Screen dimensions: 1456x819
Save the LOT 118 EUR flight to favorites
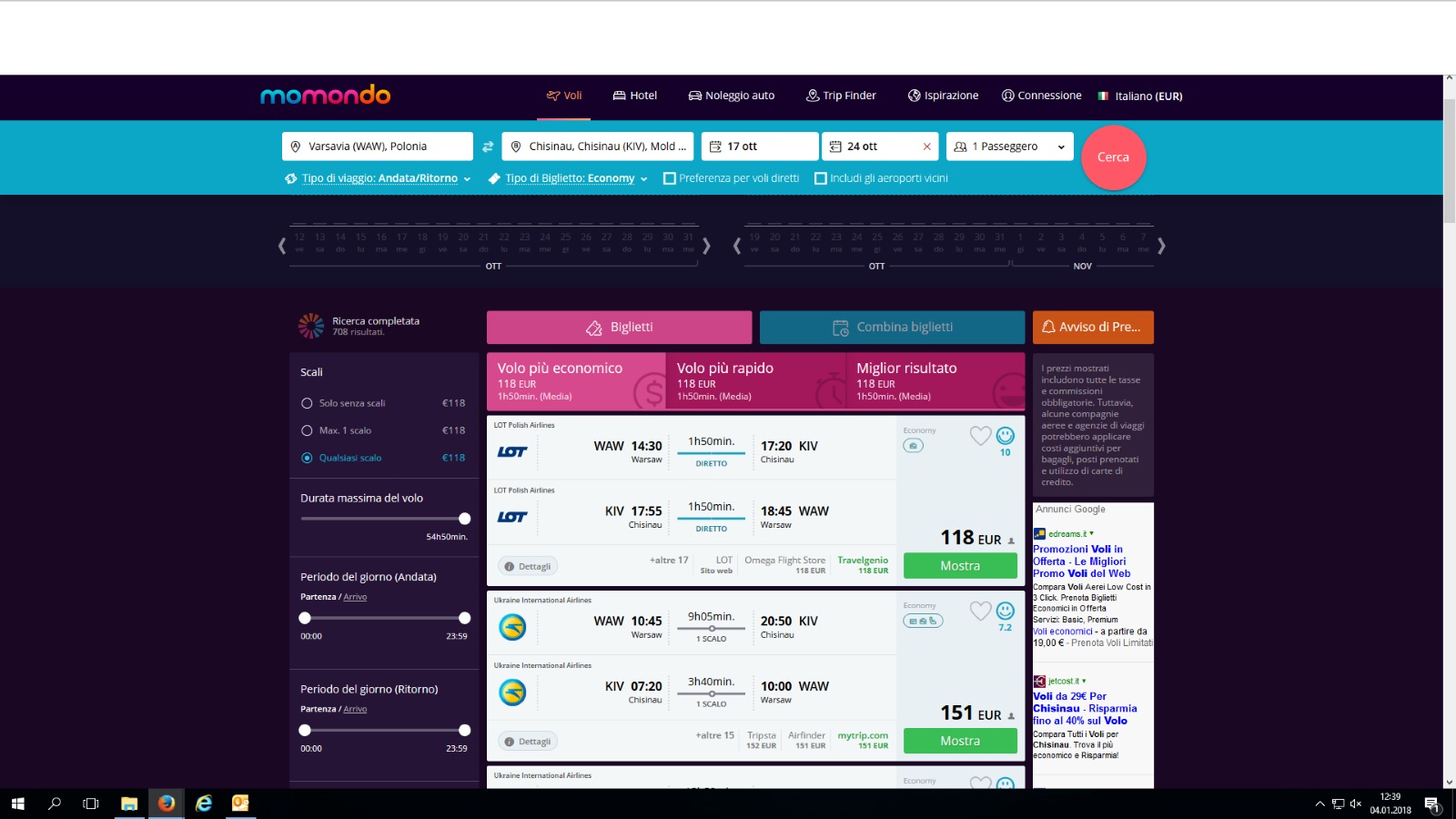980,436
